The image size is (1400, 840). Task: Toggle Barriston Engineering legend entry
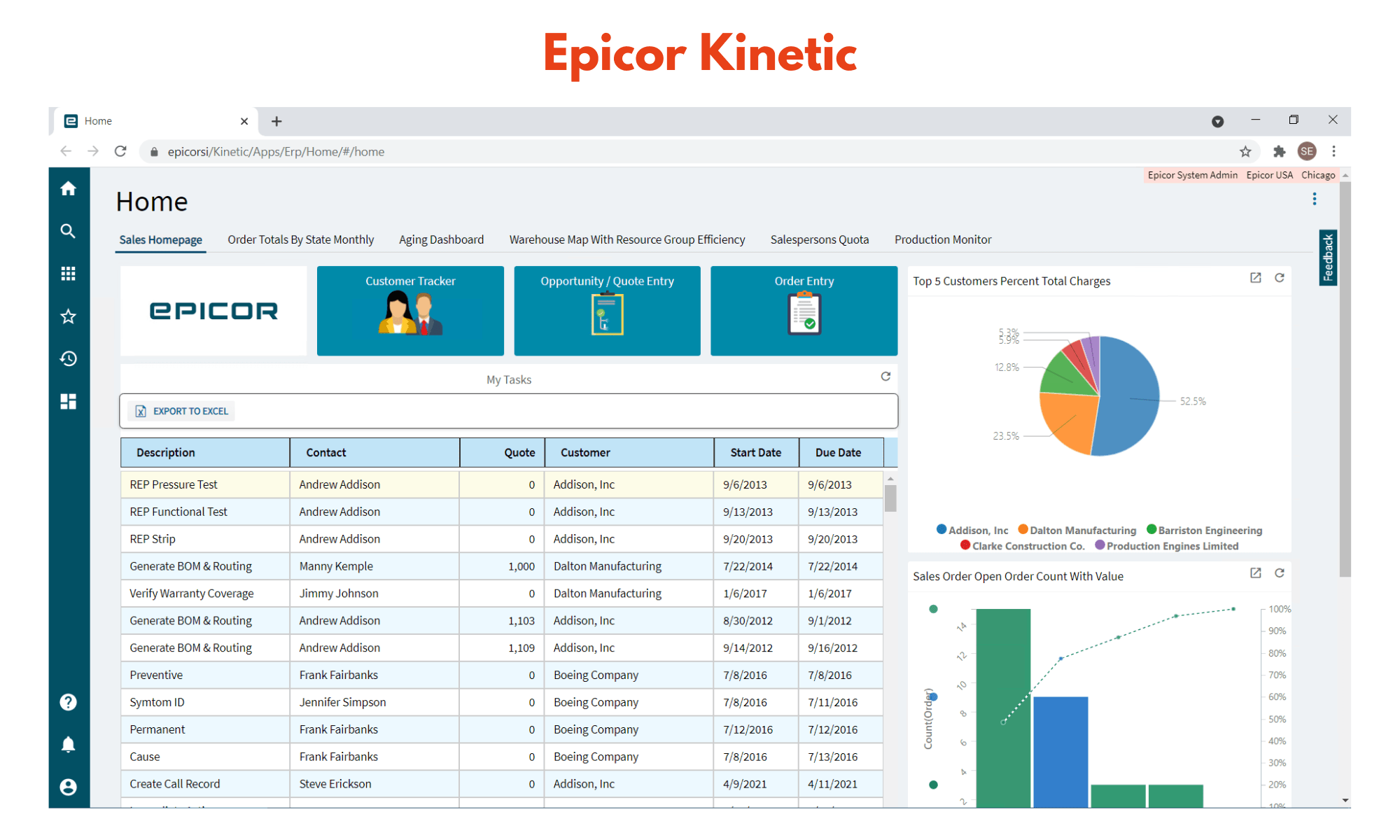tap(1204, 530)
